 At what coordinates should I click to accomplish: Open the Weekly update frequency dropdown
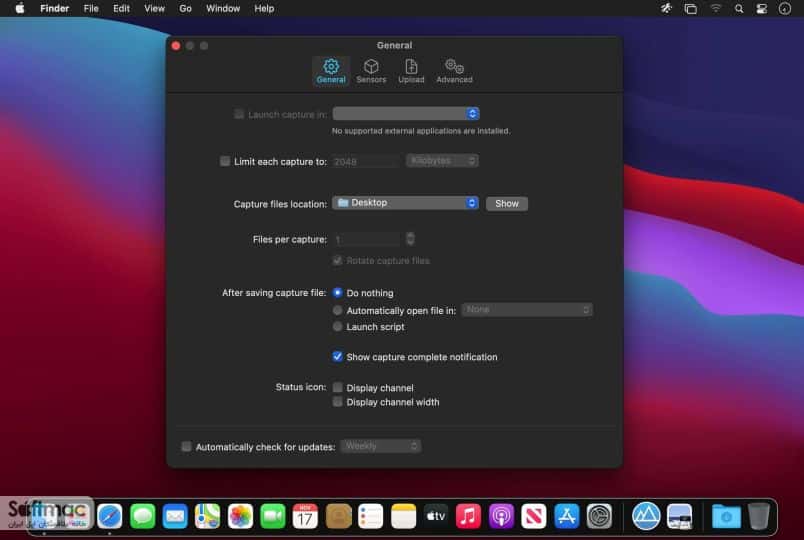[381, 446]
